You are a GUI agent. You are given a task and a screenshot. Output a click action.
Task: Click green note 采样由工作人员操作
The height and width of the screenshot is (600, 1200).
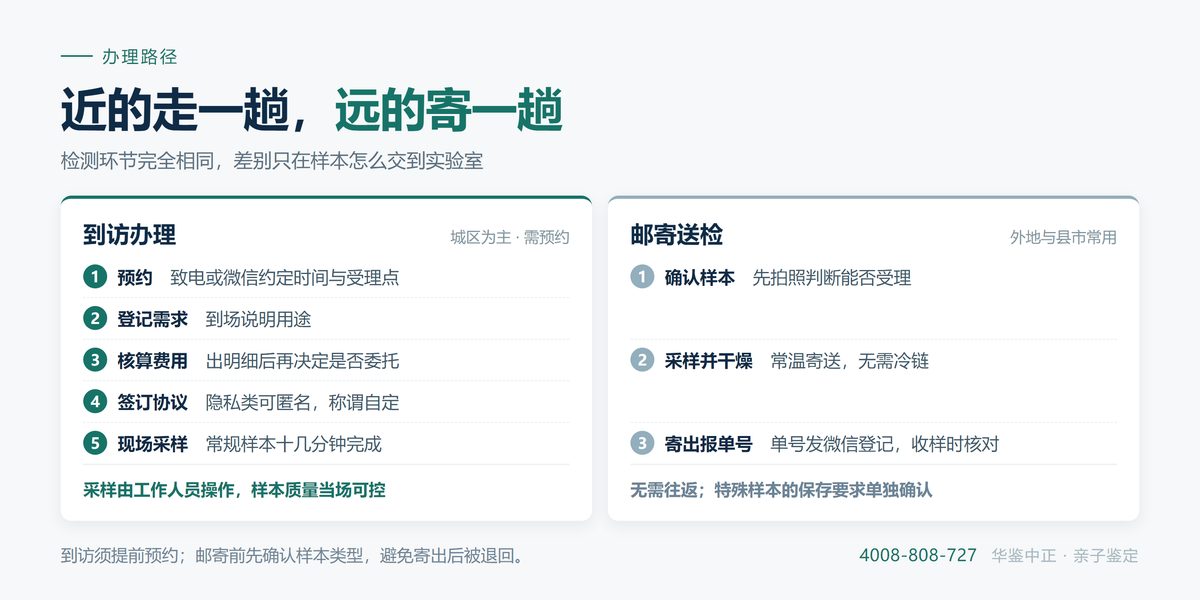[159, 490]
